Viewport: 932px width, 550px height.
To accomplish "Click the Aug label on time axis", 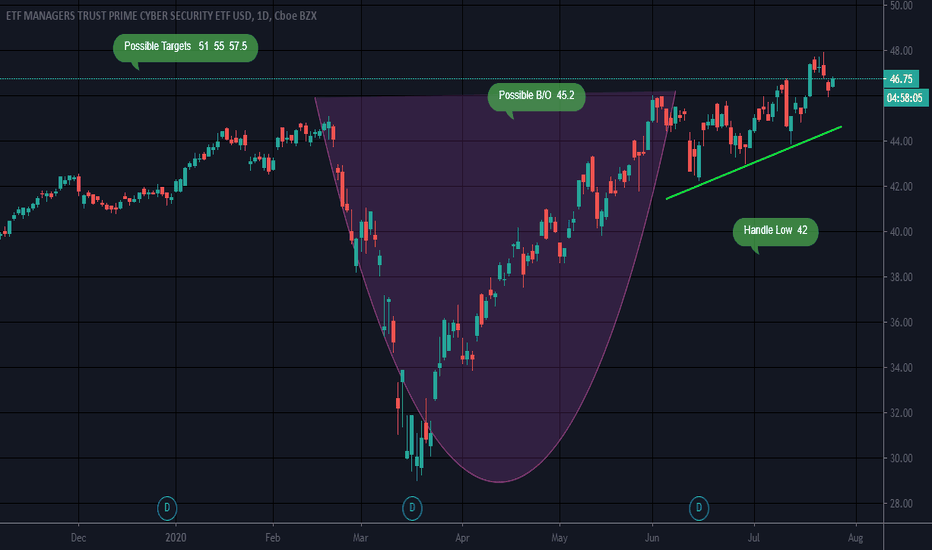I will coord(855,538).
